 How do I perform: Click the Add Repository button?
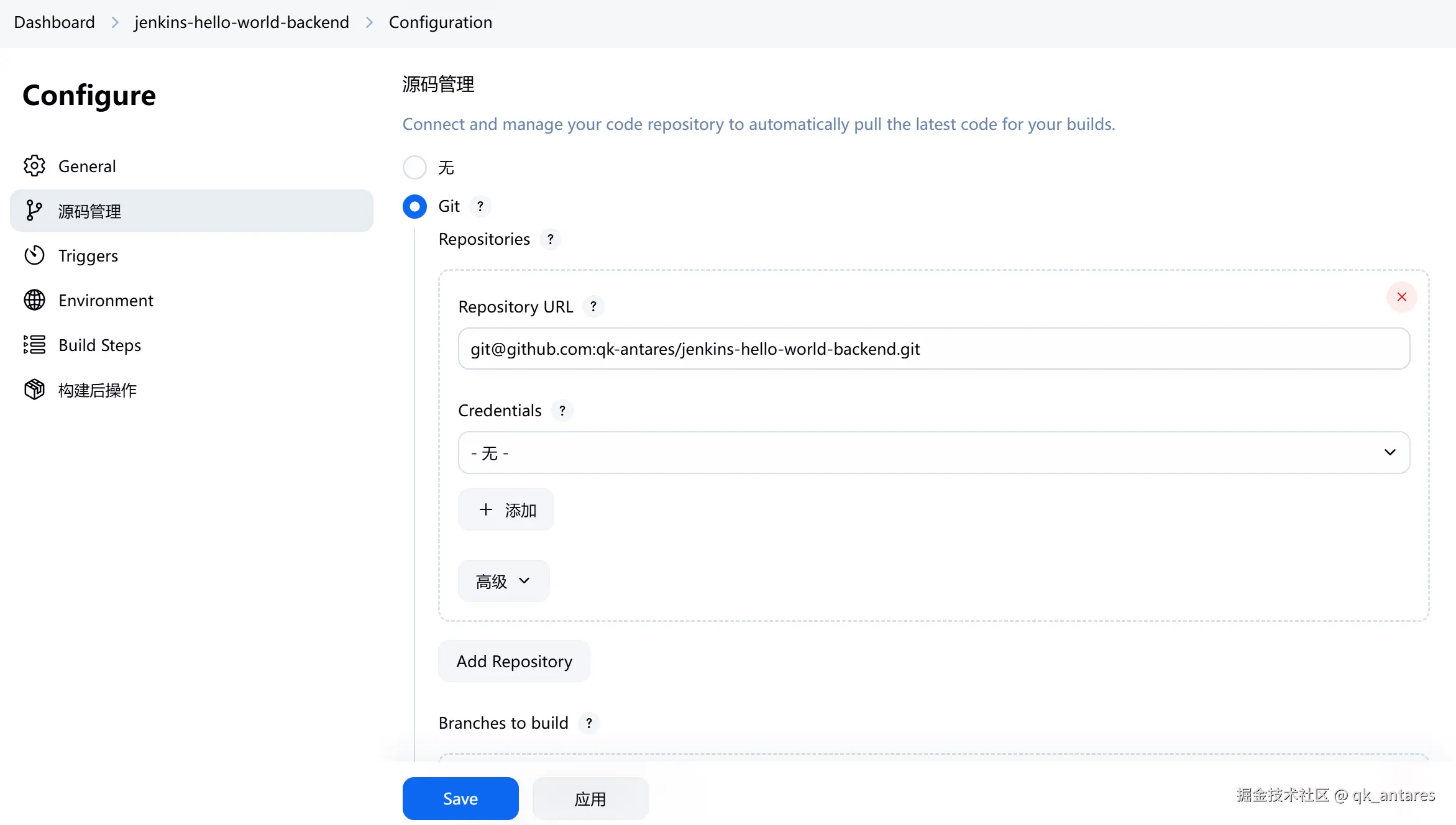click(514, 661)
